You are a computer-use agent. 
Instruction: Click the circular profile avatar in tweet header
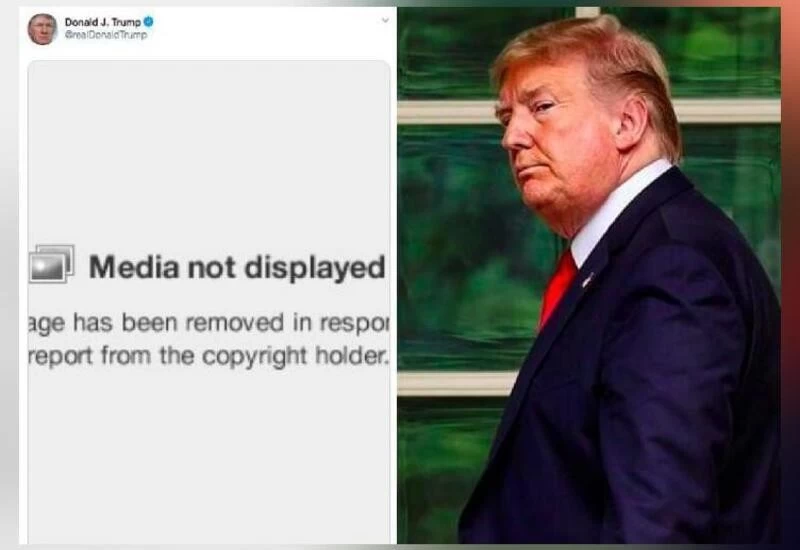click(x=42, y=29)
